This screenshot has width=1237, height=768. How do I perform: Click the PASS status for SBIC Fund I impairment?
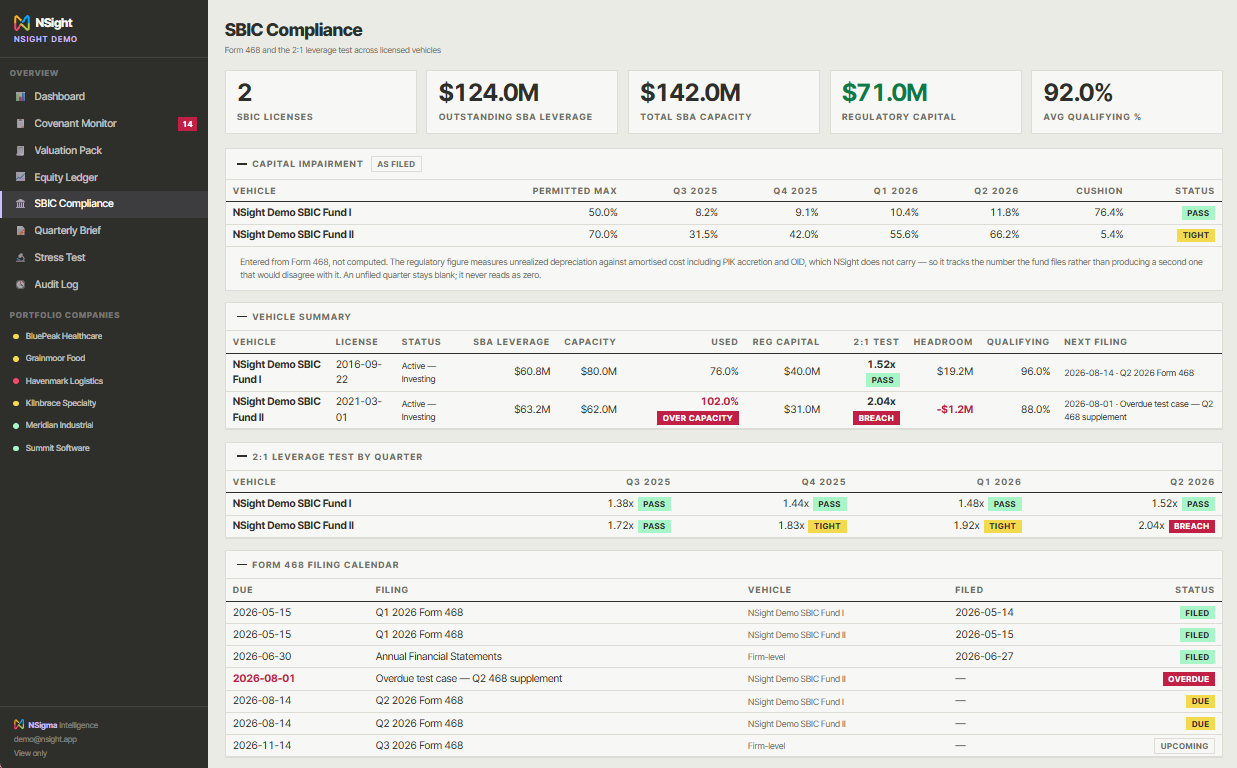pyautogui.click(x=1198, y=213)
